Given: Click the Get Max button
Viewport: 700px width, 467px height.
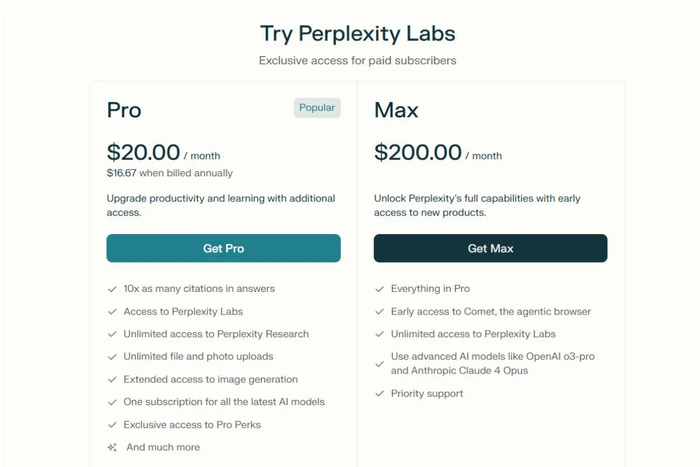Looking at the screenshot, I should coord(490,248).
